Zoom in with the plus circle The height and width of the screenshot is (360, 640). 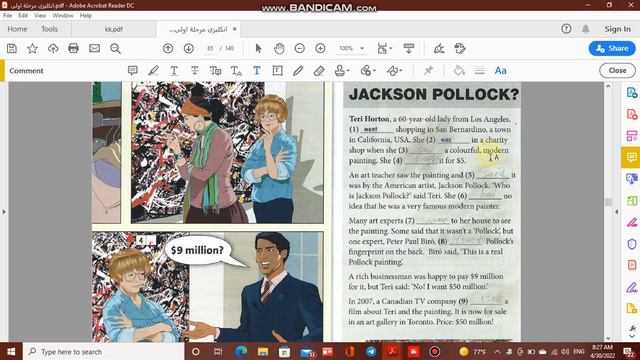pyautogui.click(x=320, y=49)
